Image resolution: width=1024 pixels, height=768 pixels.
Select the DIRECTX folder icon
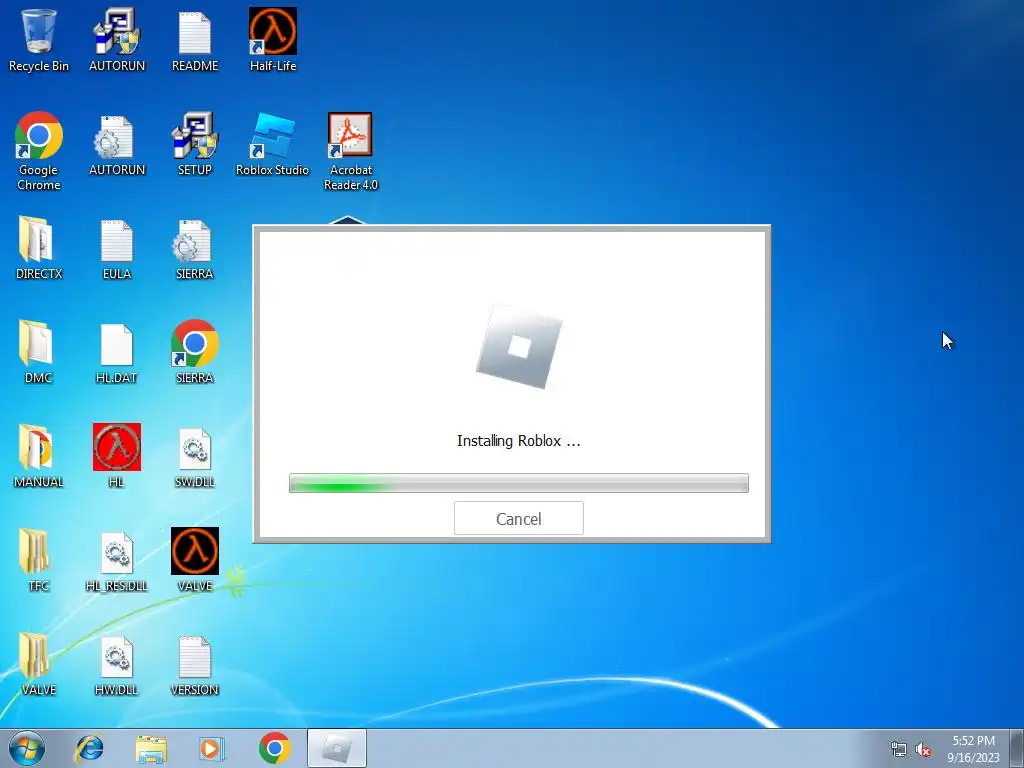coord(39,248)
